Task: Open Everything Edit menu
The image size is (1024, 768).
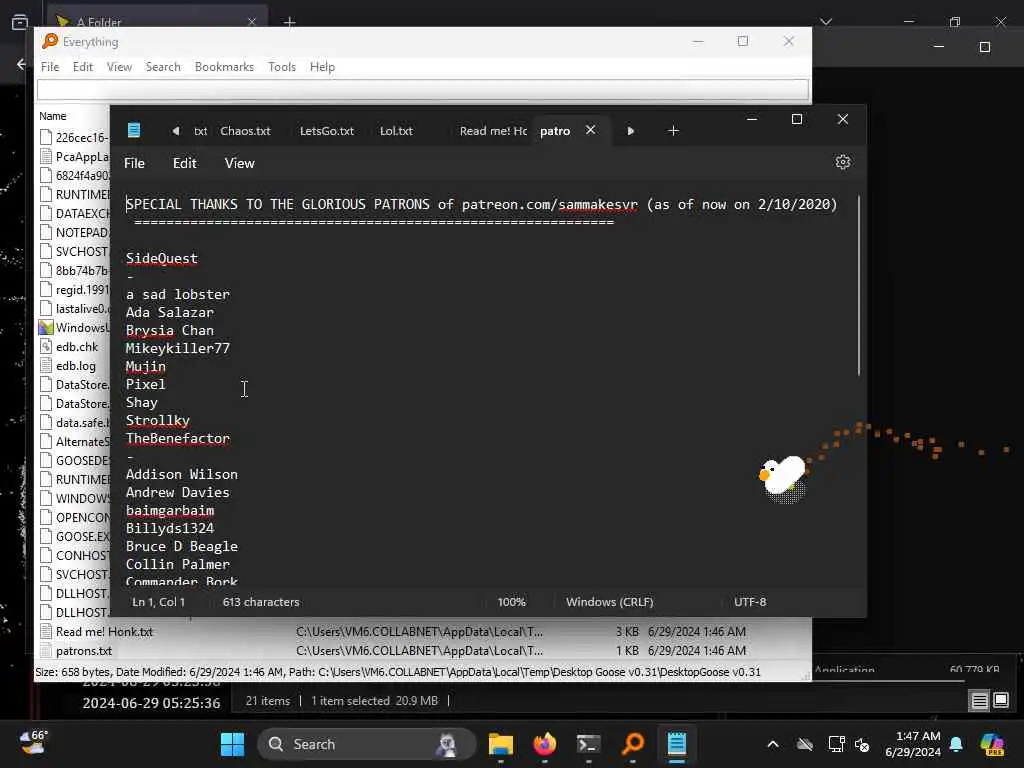Action: 82,67
